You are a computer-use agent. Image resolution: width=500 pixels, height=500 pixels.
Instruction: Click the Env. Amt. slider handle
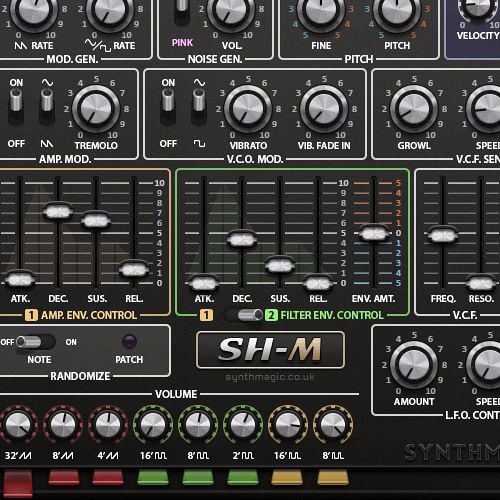[x=374, y=233]
